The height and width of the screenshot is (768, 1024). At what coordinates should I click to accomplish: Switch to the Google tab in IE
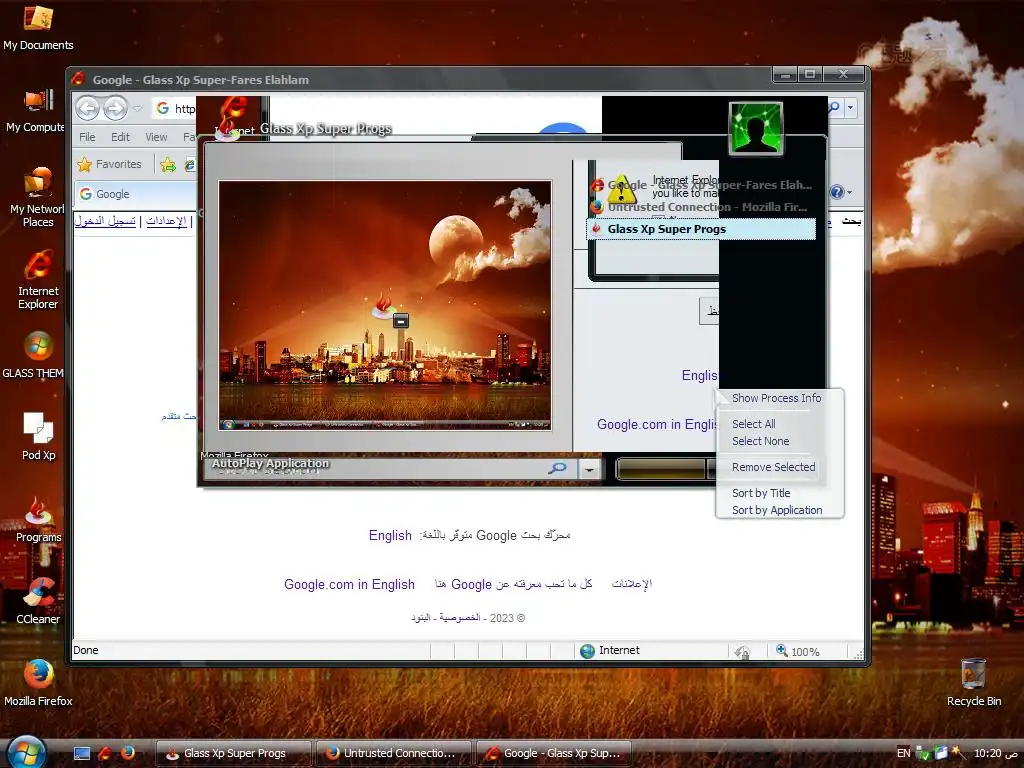tap(135, 194)
